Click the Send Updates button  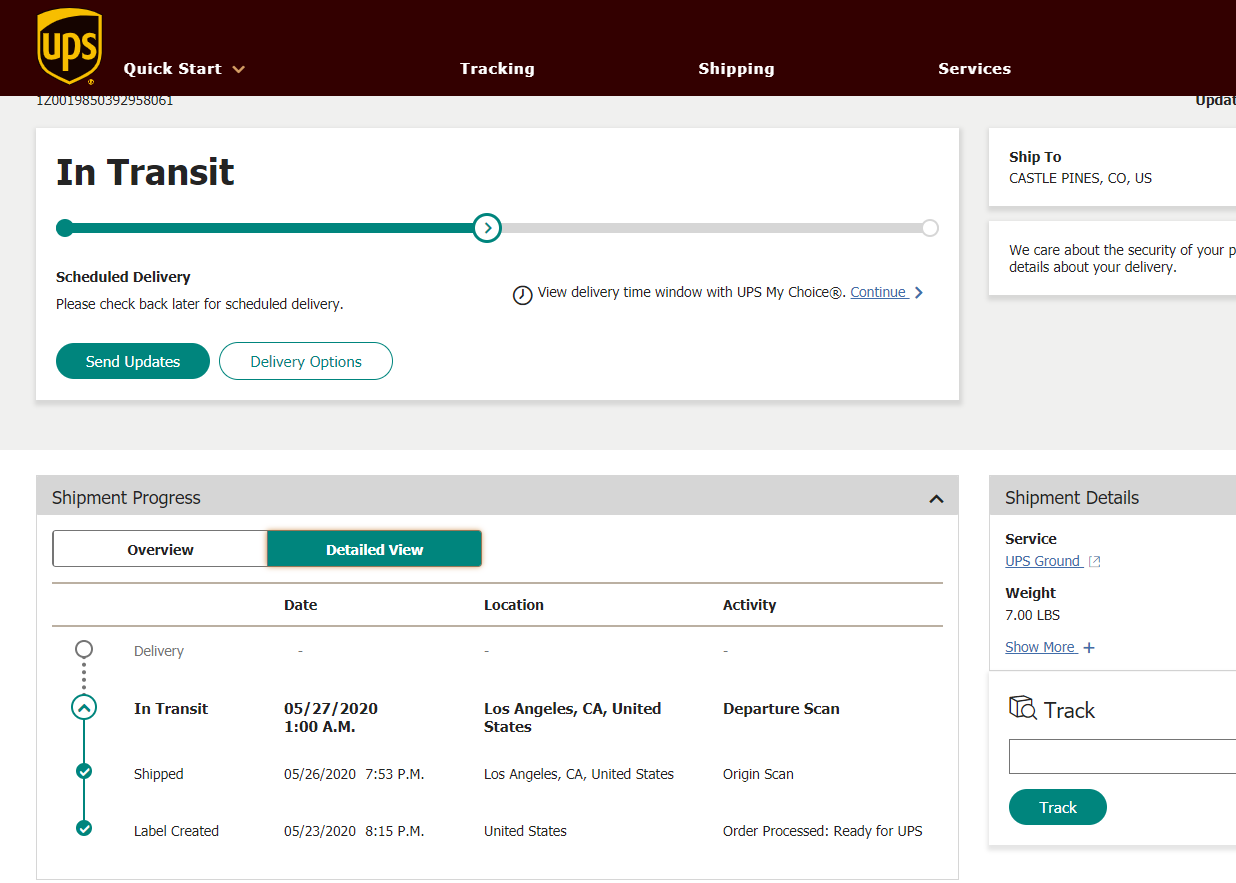click(x=133, y=361)
